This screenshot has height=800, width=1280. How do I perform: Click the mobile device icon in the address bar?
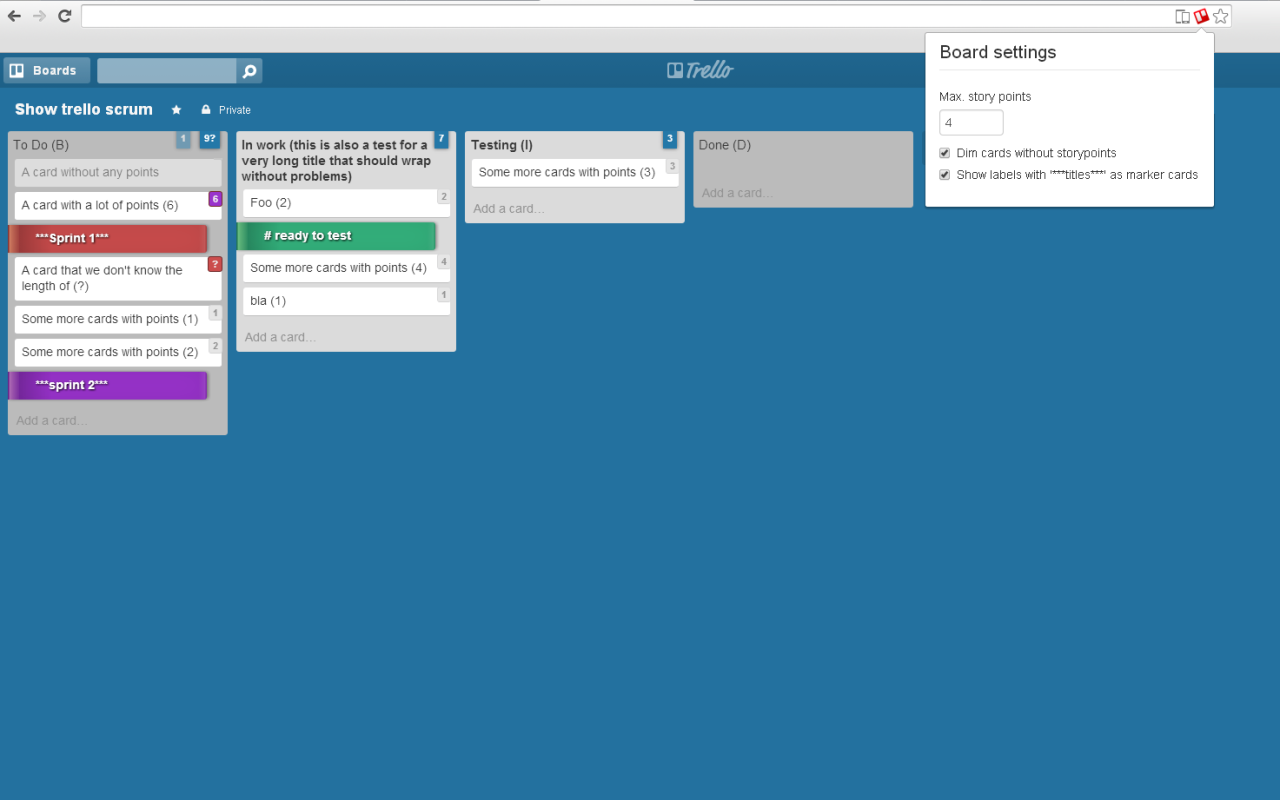pyautogui.click(x=1181, y=16)
